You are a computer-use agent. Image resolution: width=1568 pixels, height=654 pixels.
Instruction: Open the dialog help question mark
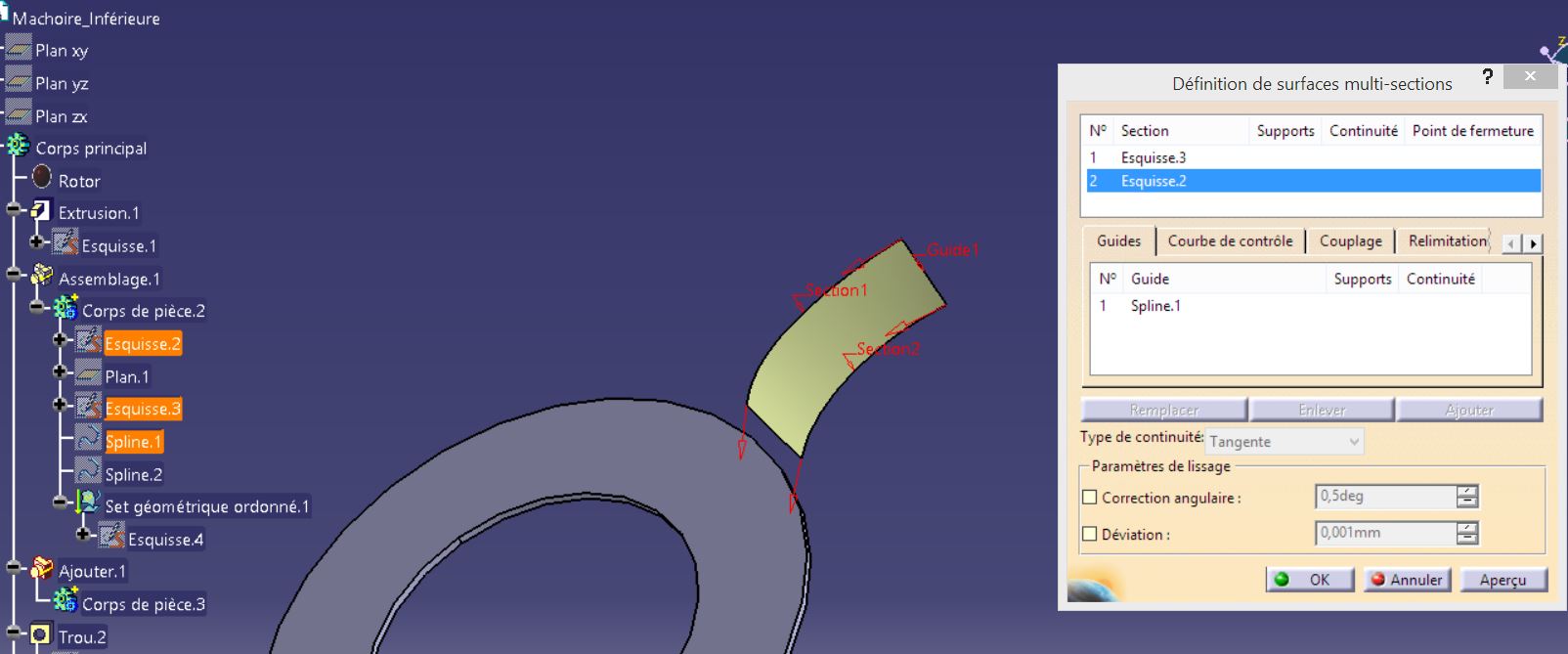[x=1487, y=77]
